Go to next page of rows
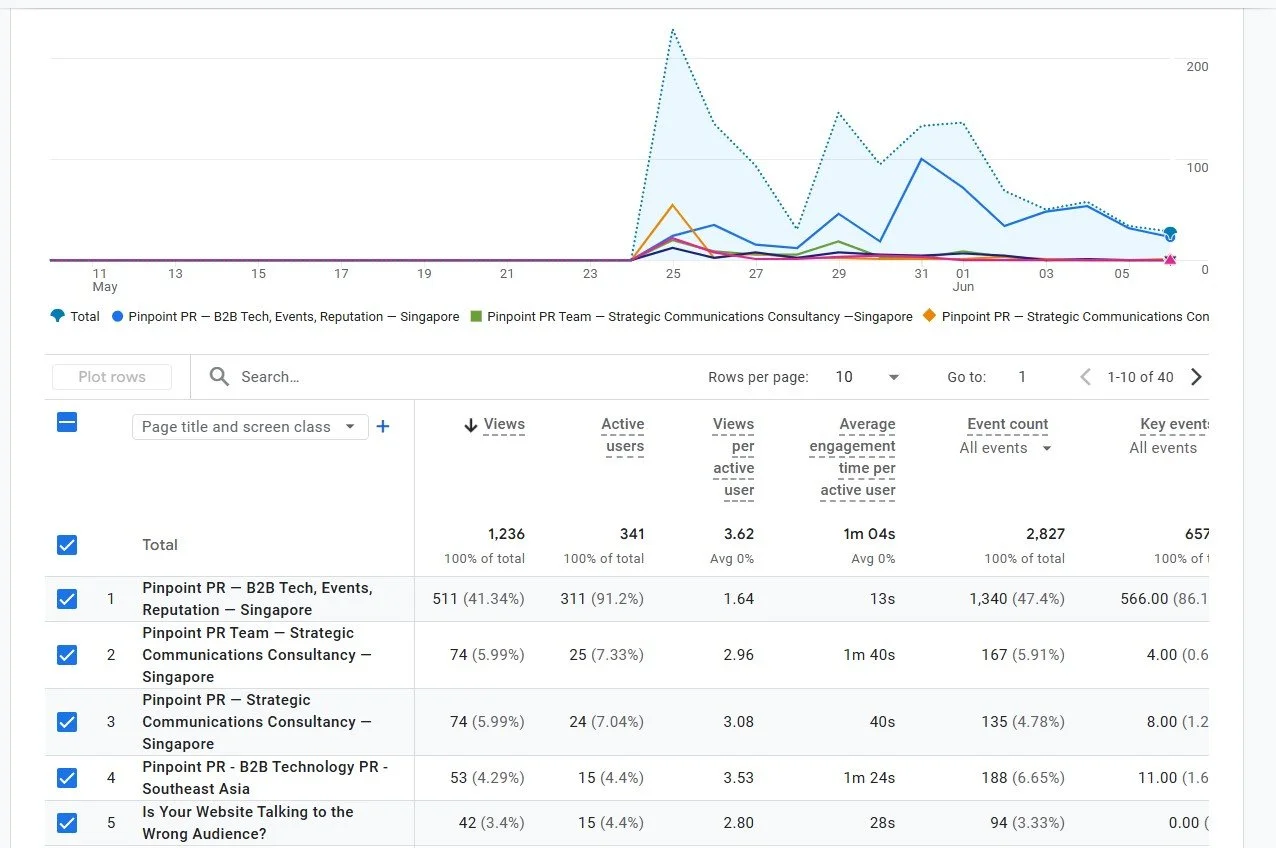Image resolution: width=1276 pixels, height=848 pixels. tap(1196, 377)
